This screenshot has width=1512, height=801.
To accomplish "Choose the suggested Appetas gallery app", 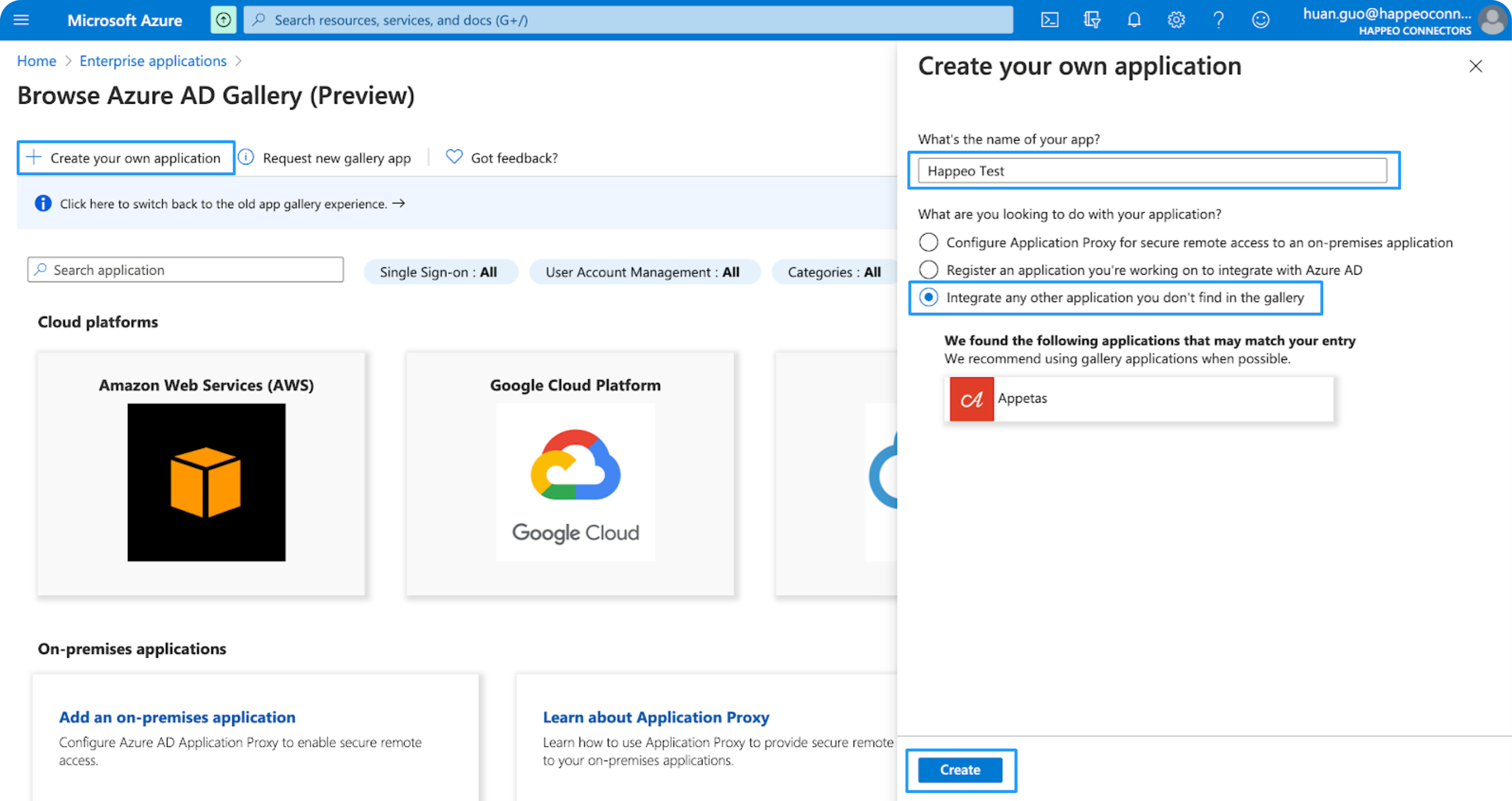I will (x=1139, y=398).
